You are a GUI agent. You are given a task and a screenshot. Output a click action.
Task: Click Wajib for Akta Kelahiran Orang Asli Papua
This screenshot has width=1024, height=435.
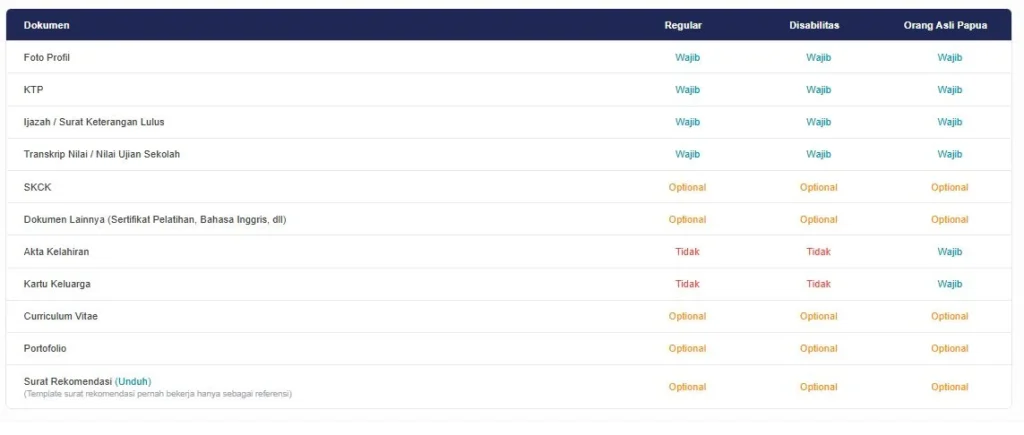tap(950, 252)
